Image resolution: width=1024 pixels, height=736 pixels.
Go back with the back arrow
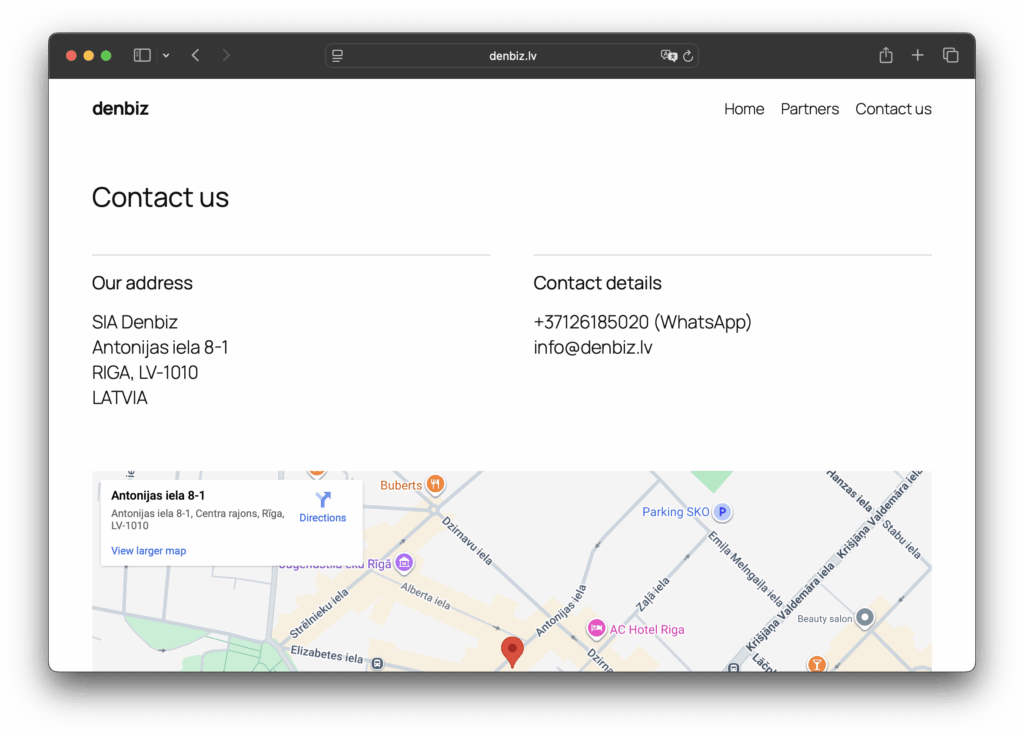[195, 56]
